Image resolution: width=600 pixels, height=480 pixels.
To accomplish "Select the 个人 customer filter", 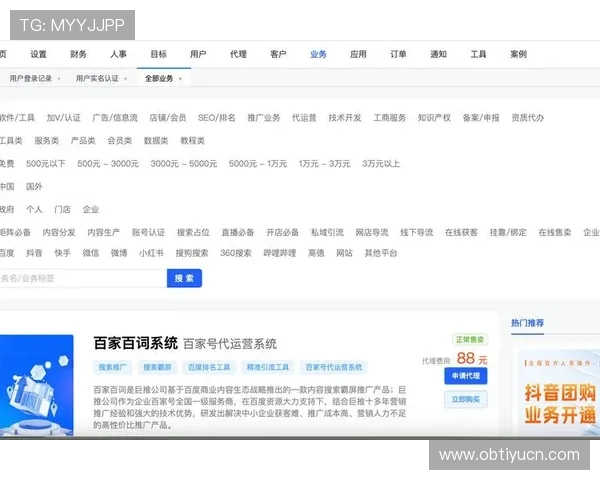I will pos(34,210).
